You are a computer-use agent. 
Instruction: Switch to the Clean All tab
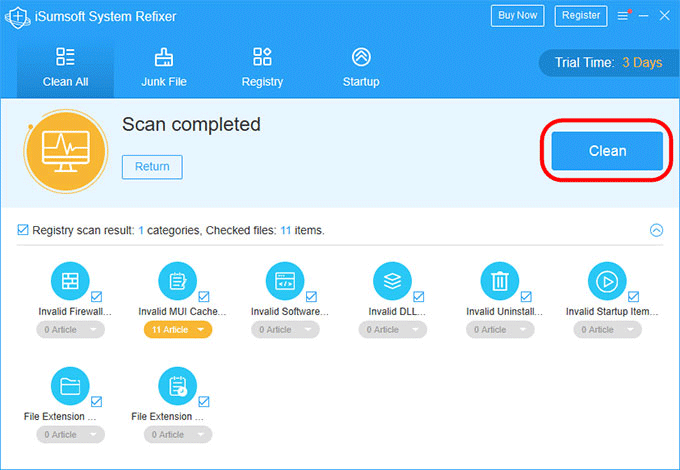65,69
